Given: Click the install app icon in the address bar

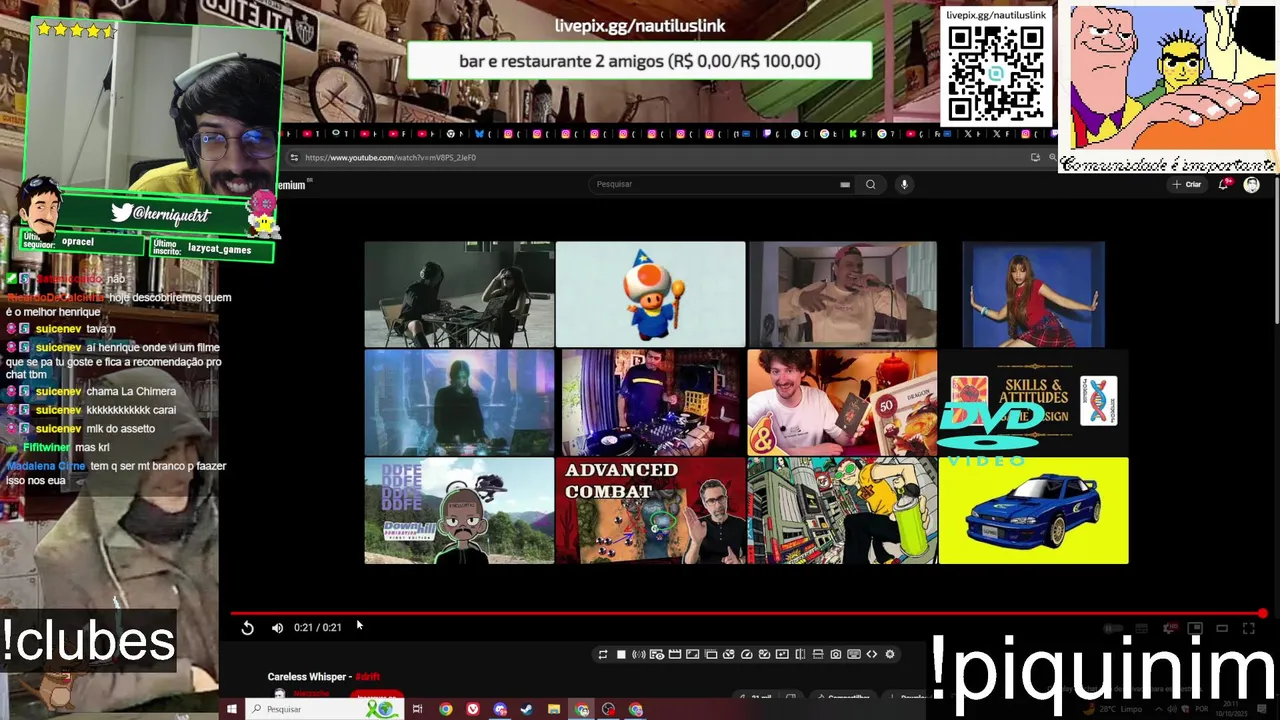Looking at the screenshot, I should point(1035,158).
